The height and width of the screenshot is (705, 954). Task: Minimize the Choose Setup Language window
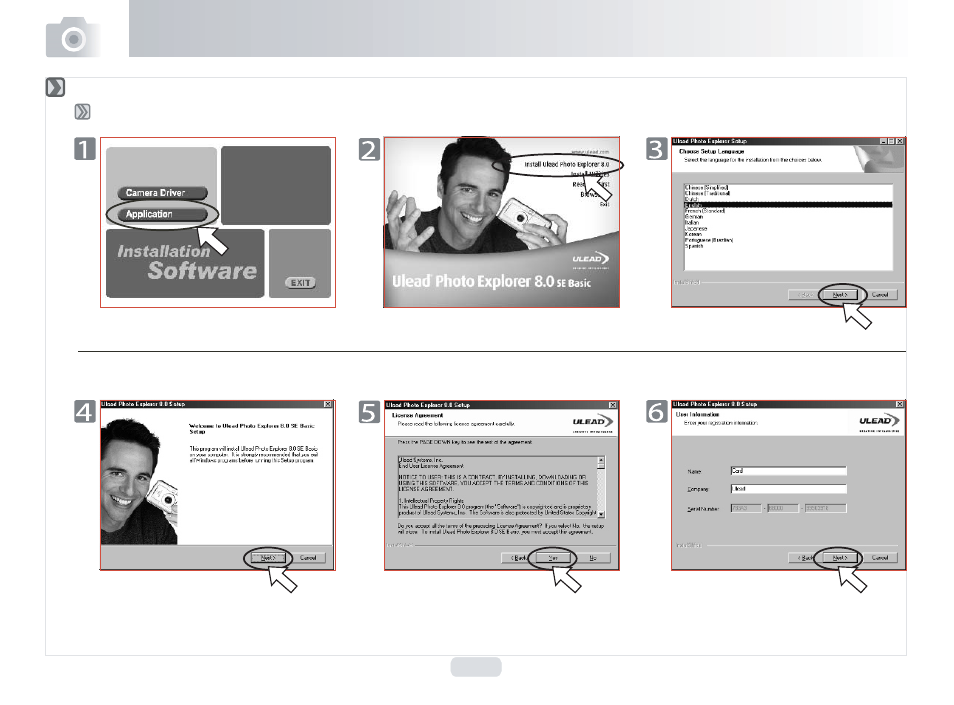883,141
